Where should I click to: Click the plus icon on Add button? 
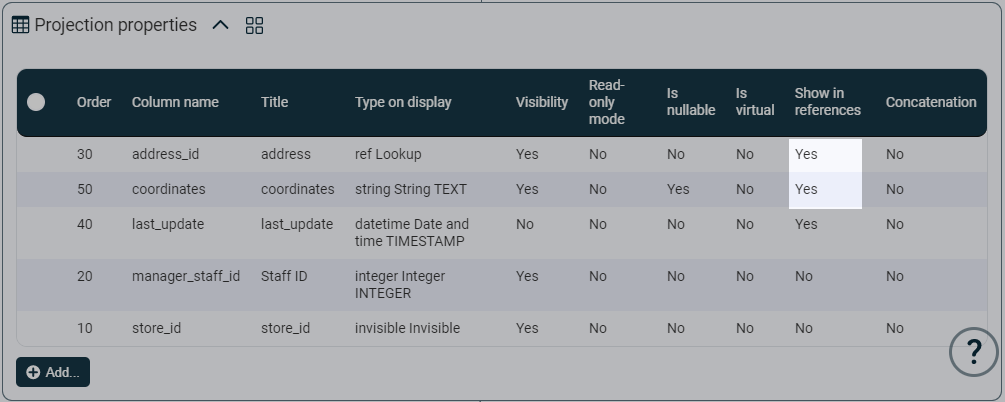tap(33, 372)
